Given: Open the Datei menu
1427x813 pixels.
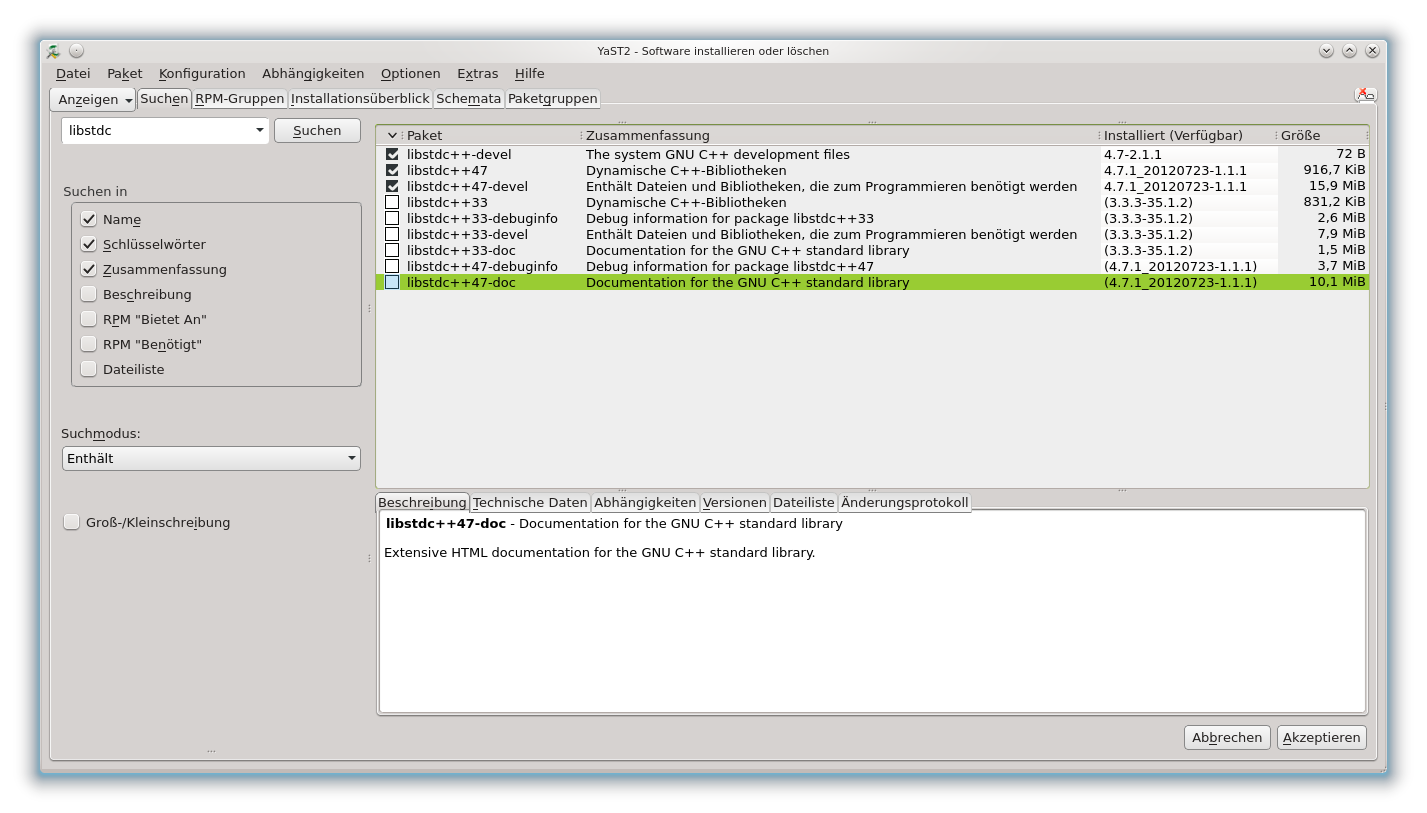Looking at the screenshot, I should click(73, 73).
